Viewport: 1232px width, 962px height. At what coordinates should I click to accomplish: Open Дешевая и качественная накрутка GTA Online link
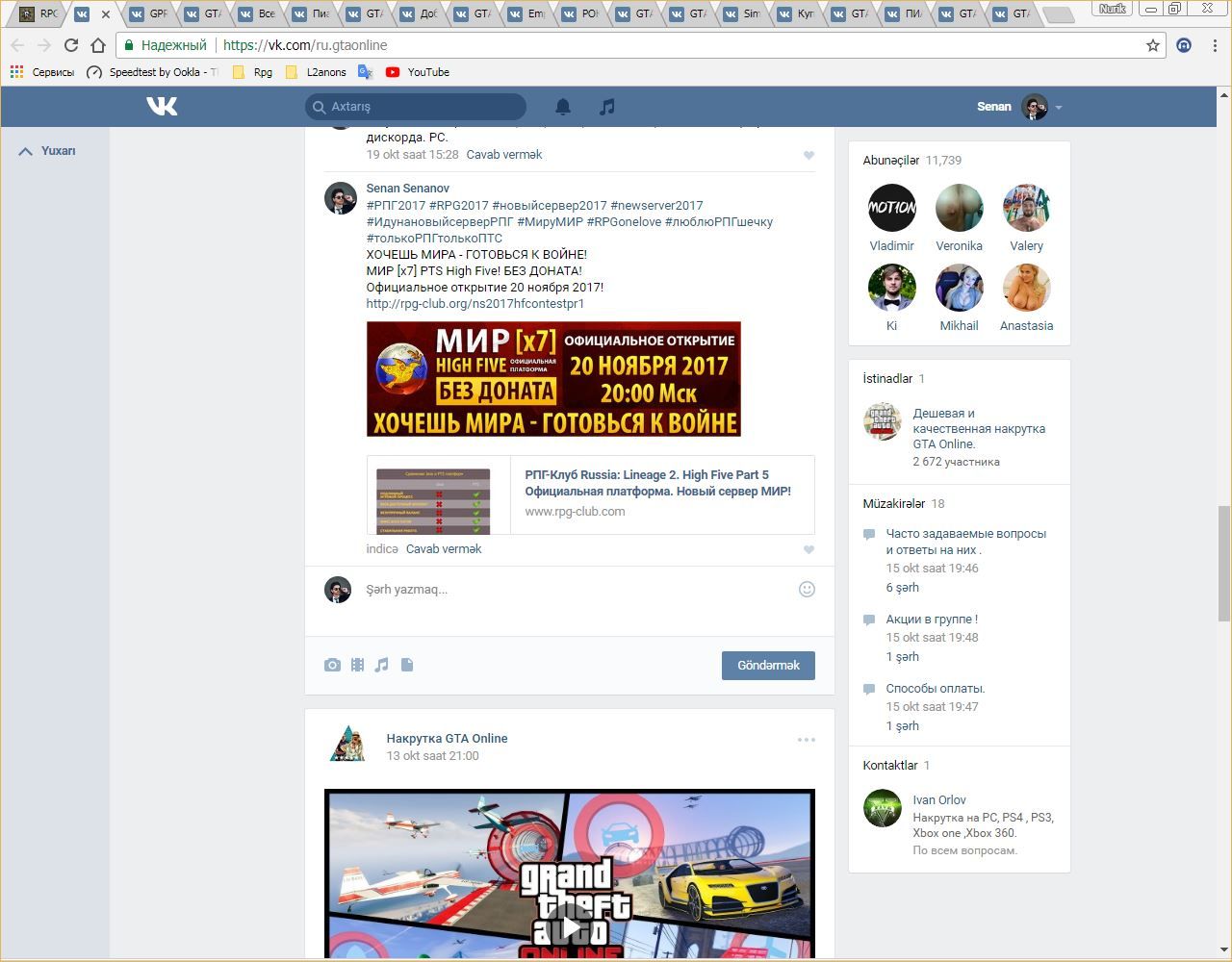[x=979, y=429]
